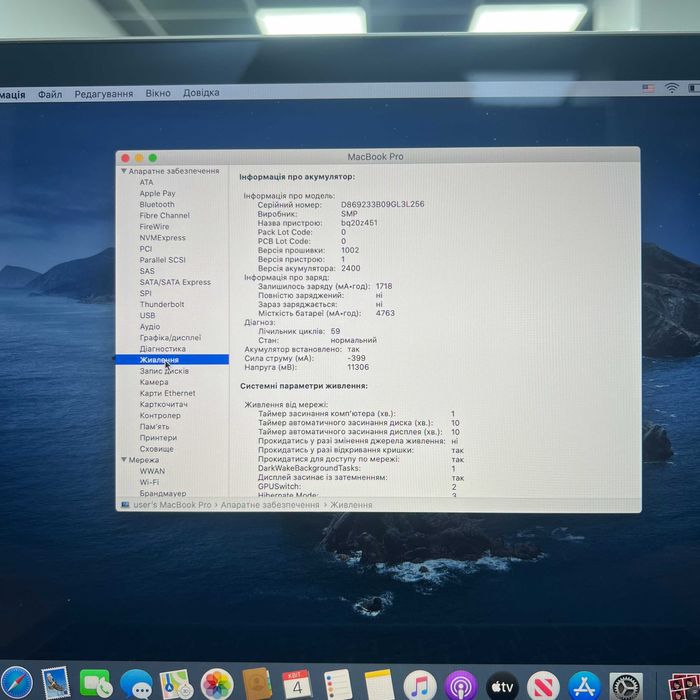
Task: Click user's MacBook Pro in path bar
Action: (172, 504)
